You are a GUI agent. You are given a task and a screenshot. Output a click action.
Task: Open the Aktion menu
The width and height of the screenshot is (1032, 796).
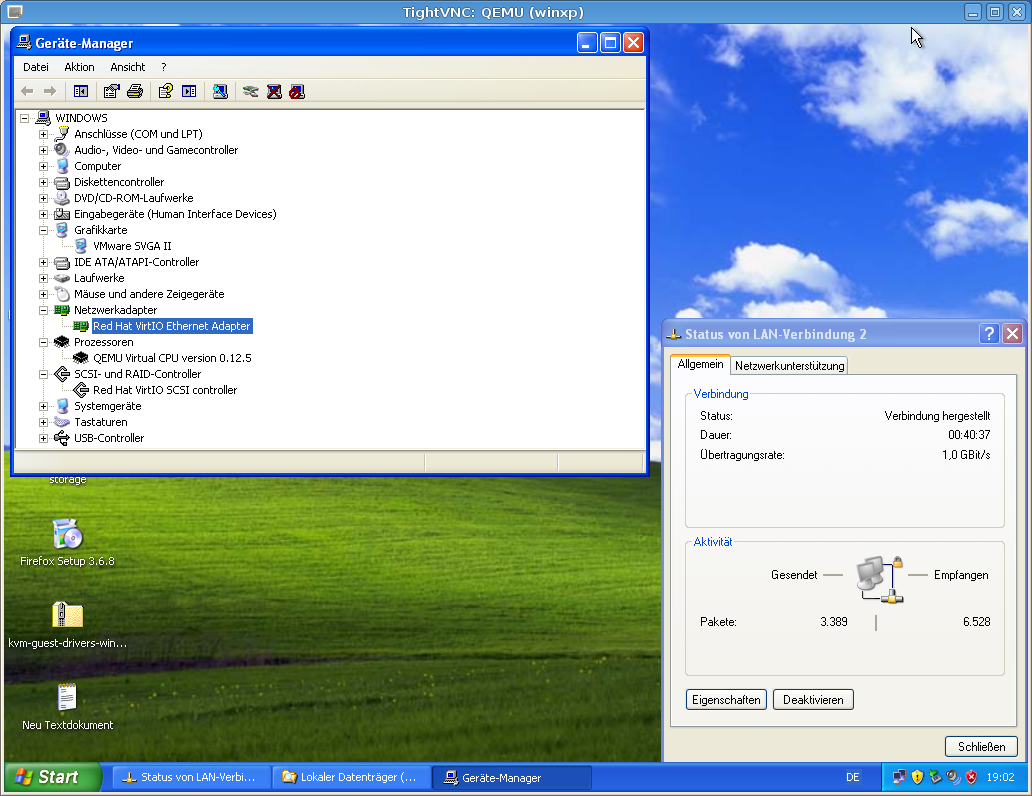(79, 67)
